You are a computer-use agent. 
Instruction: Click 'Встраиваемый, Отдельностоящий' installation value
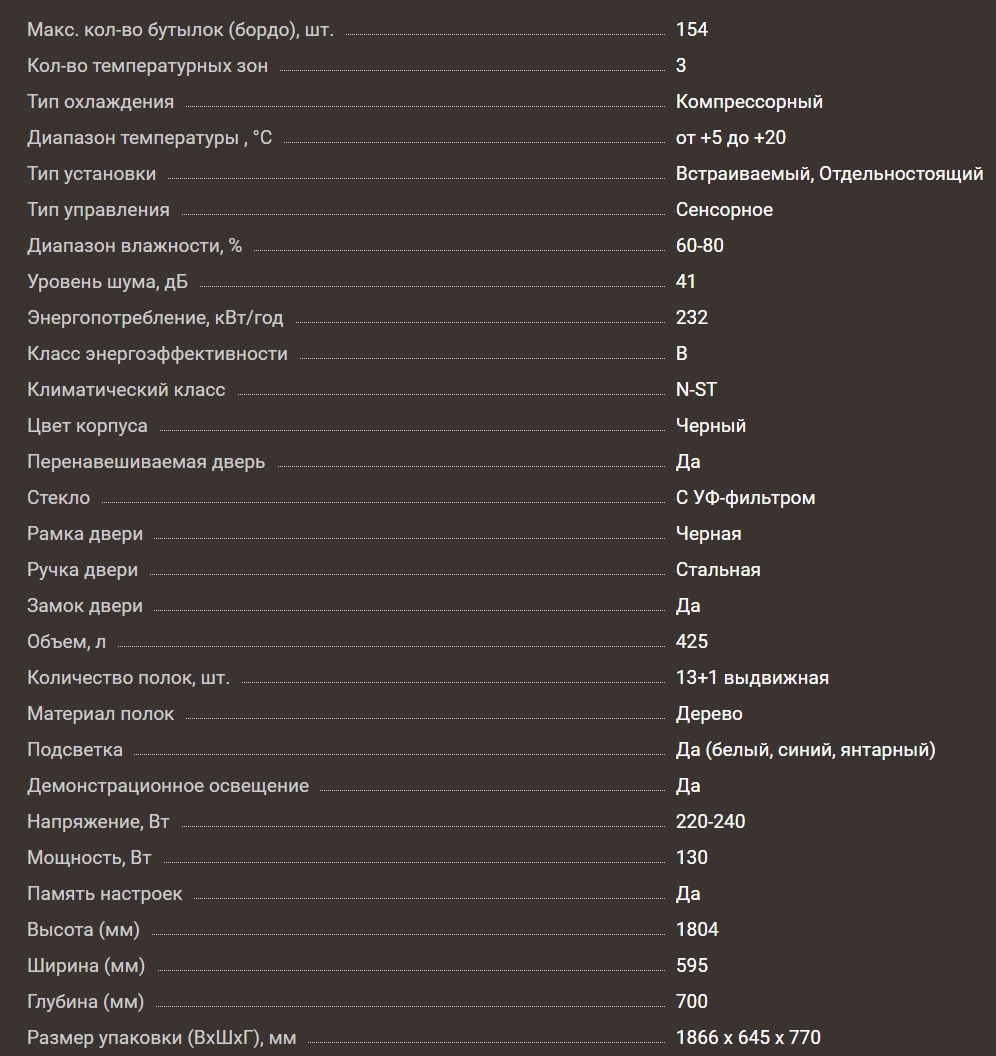coord(829,174)
